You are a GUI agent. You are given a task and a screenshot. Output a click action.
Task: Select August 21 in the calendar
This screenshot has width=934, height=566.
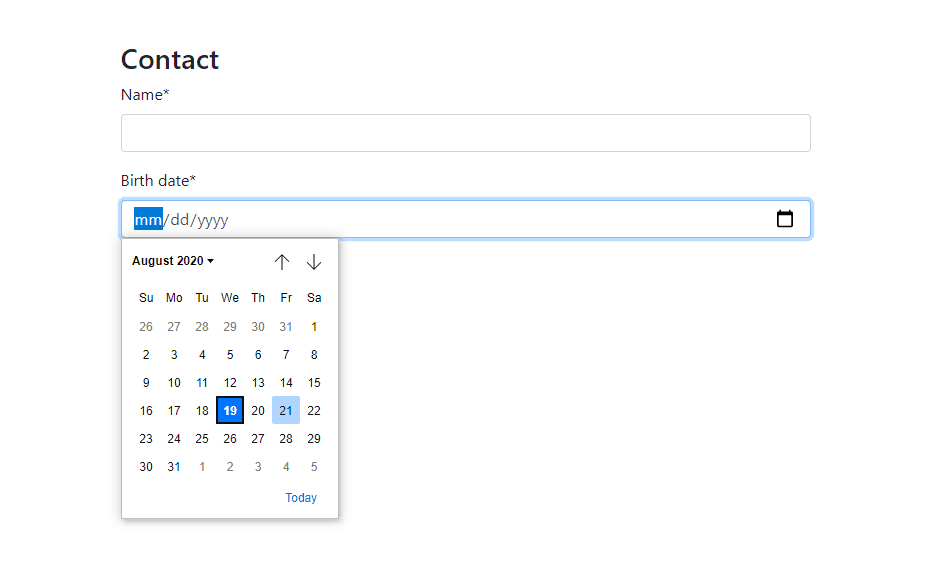(x=286, y=411)
